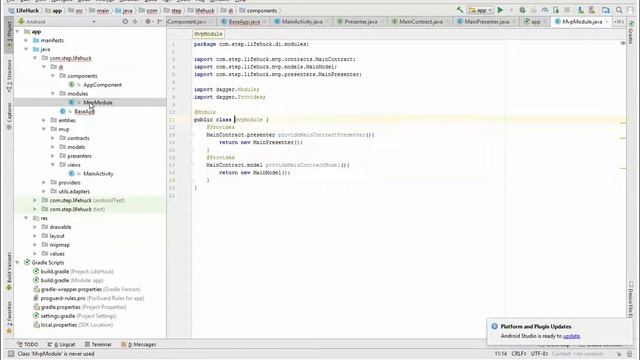The width and height of the screenshot is (640, 360).
Task: Click hide Project panel icon
Action: click(160, 21)
